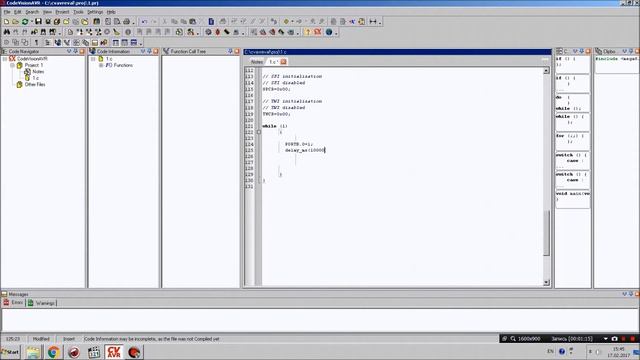
Task: Expand the Functions node
Action: pyautogui.click(x=101, y=65)
